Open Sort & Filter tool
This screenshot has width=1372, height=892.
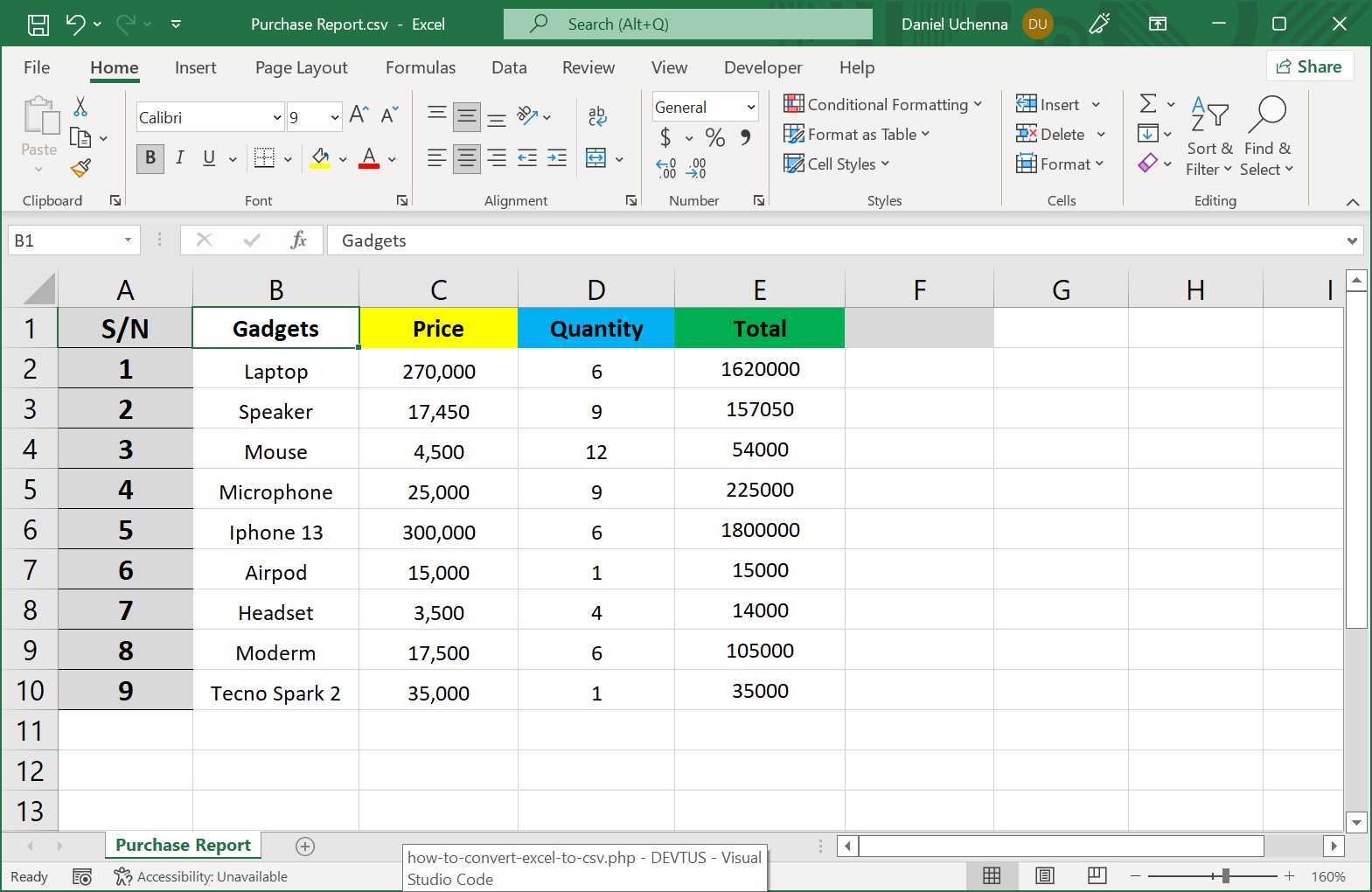point(1210,136)
